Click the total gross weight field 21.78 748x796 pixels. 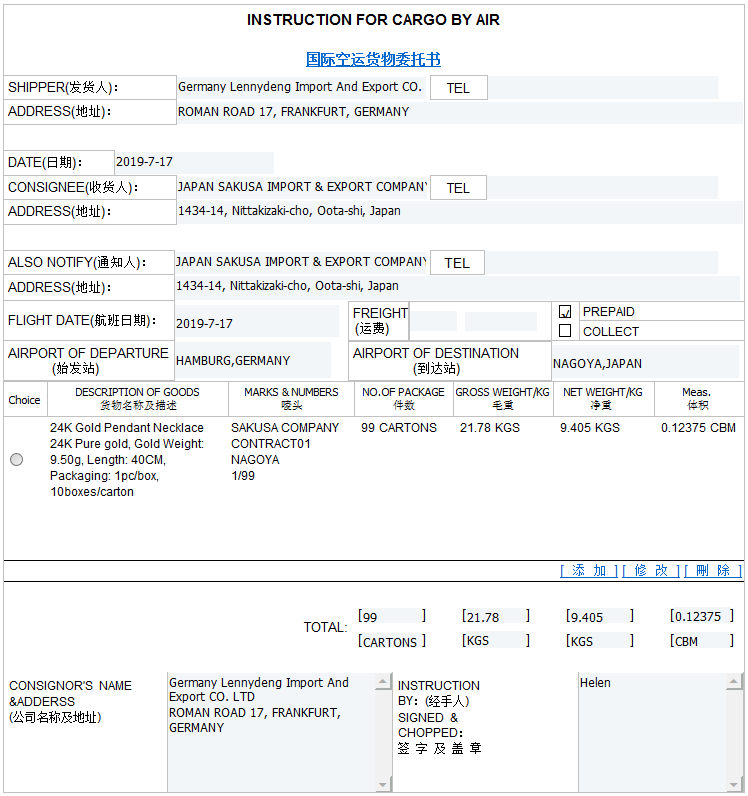click(x=495, y=617)
